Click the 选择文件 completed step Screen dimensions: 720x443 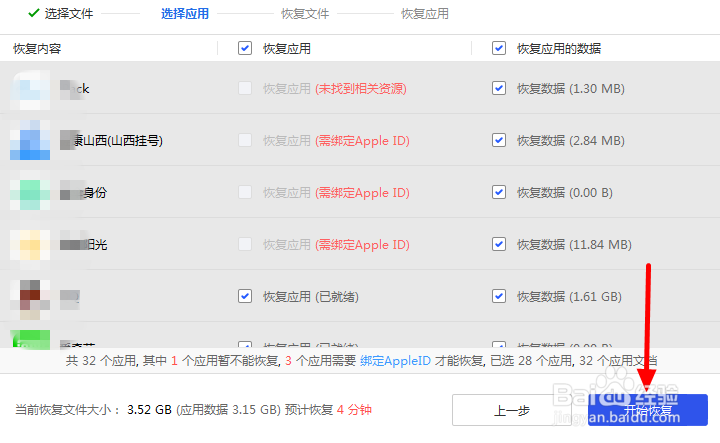click(69, 14)
